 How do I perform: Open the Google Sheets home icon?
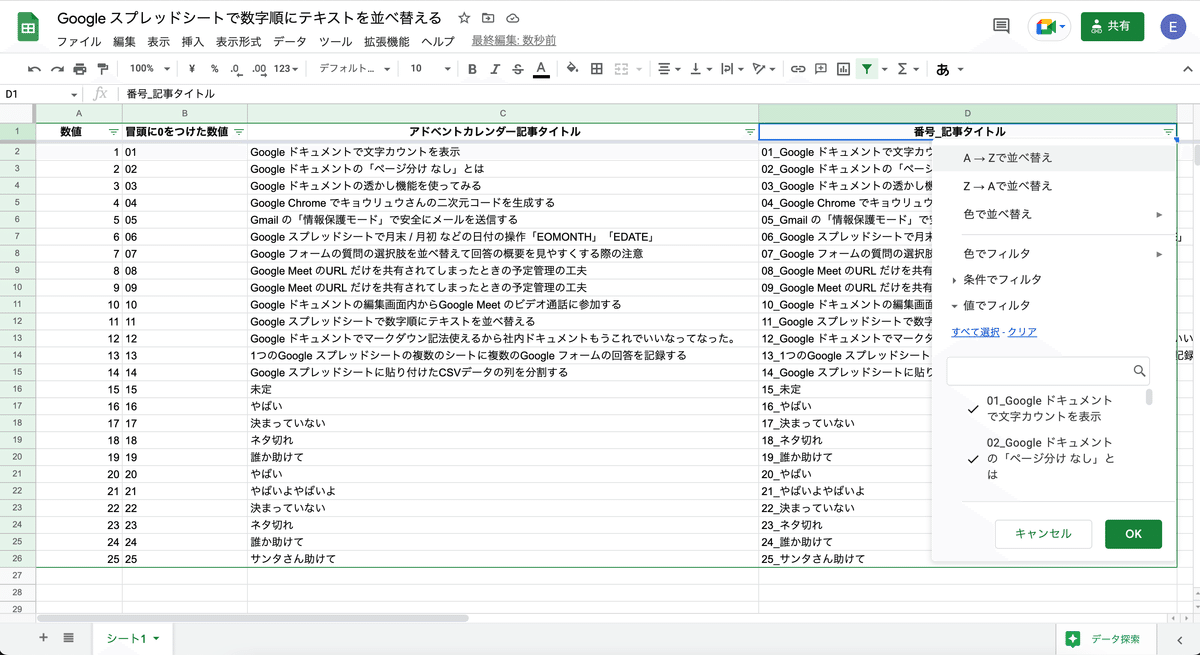point(28,29)
